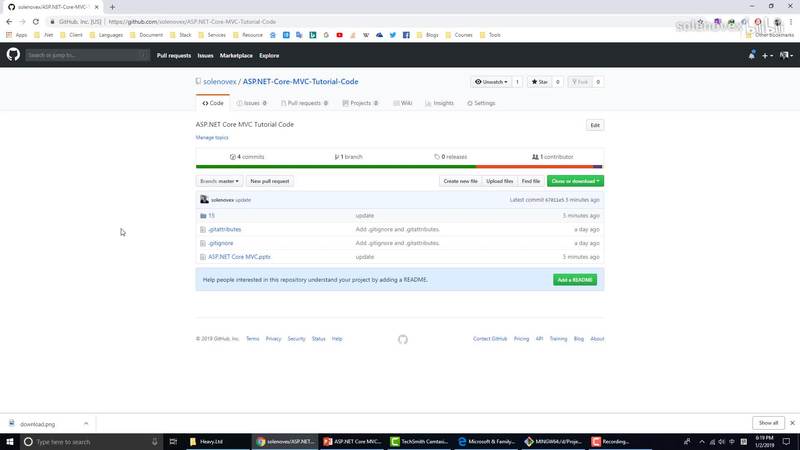Open the user avatar menu

(786, 55)
